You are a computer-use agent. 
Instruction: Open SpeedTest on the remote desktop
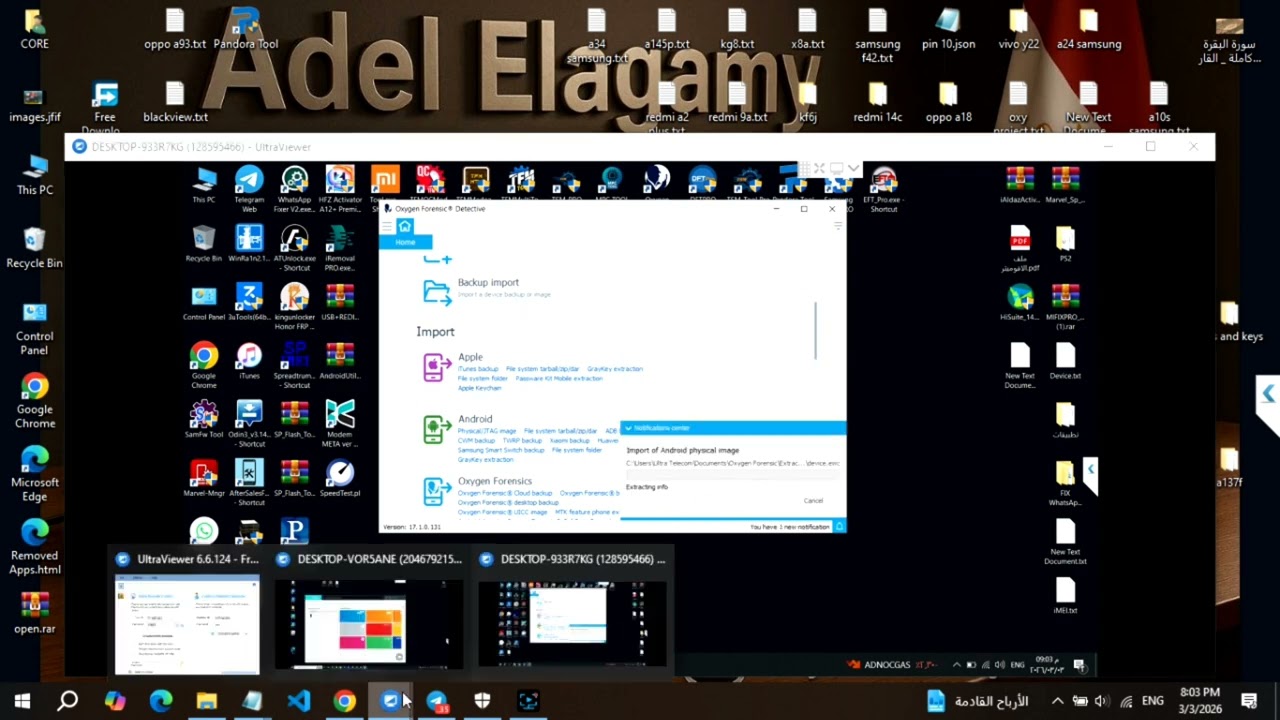340,479
